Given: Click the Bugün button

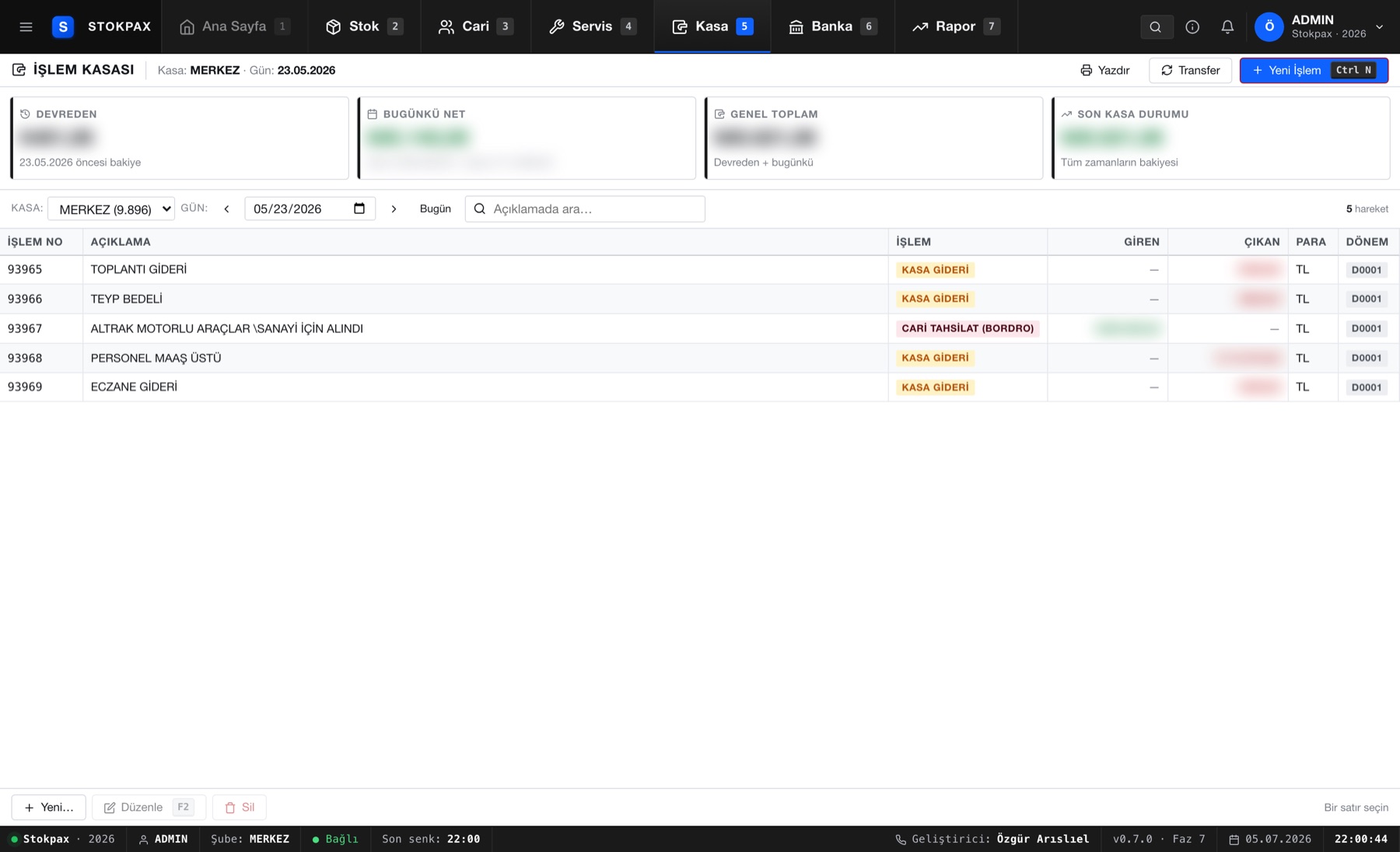Looking at the screenshot, I should (435, 209).
